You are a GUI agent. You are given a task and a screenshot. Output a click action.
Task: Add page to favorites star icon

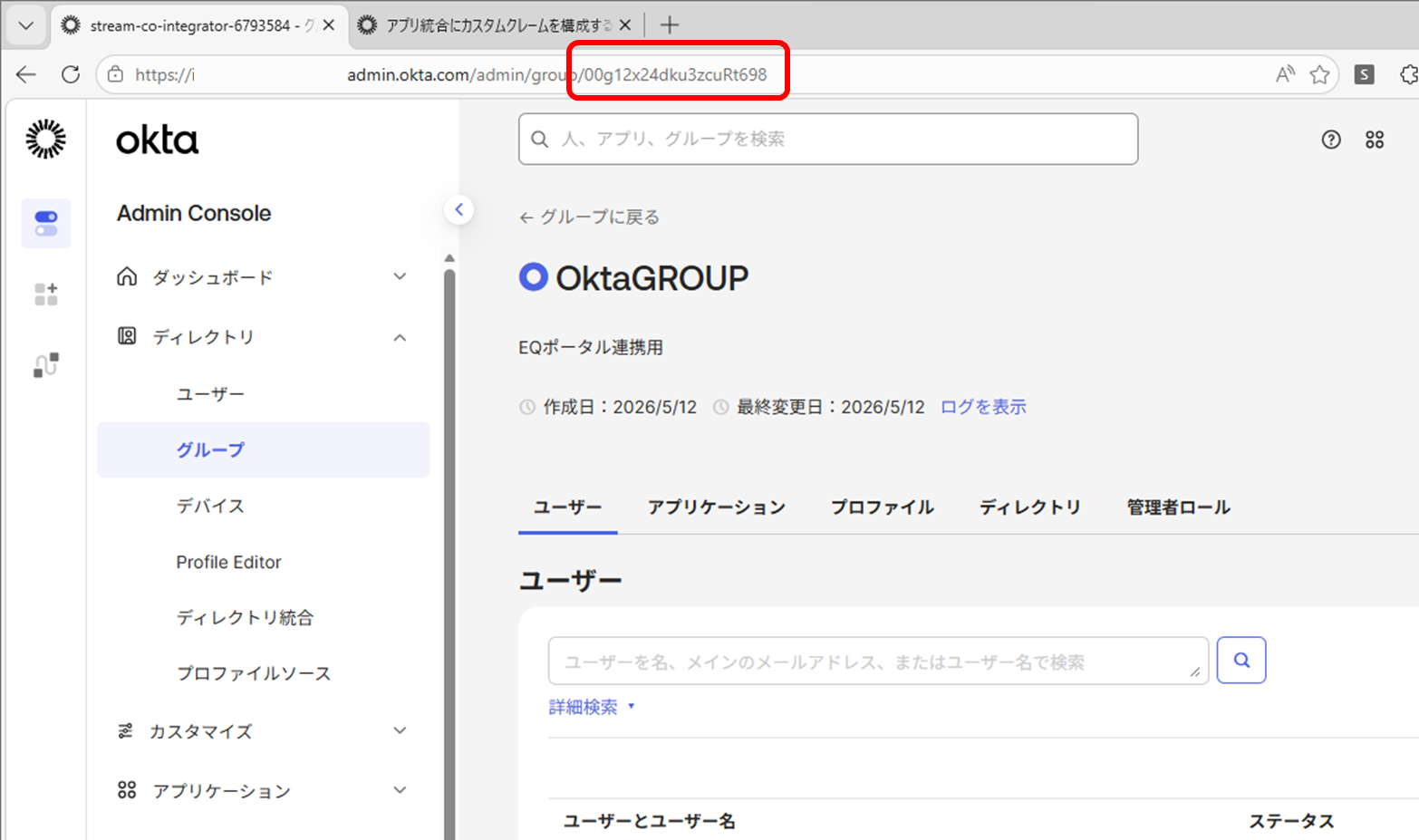click(1319, 74)
